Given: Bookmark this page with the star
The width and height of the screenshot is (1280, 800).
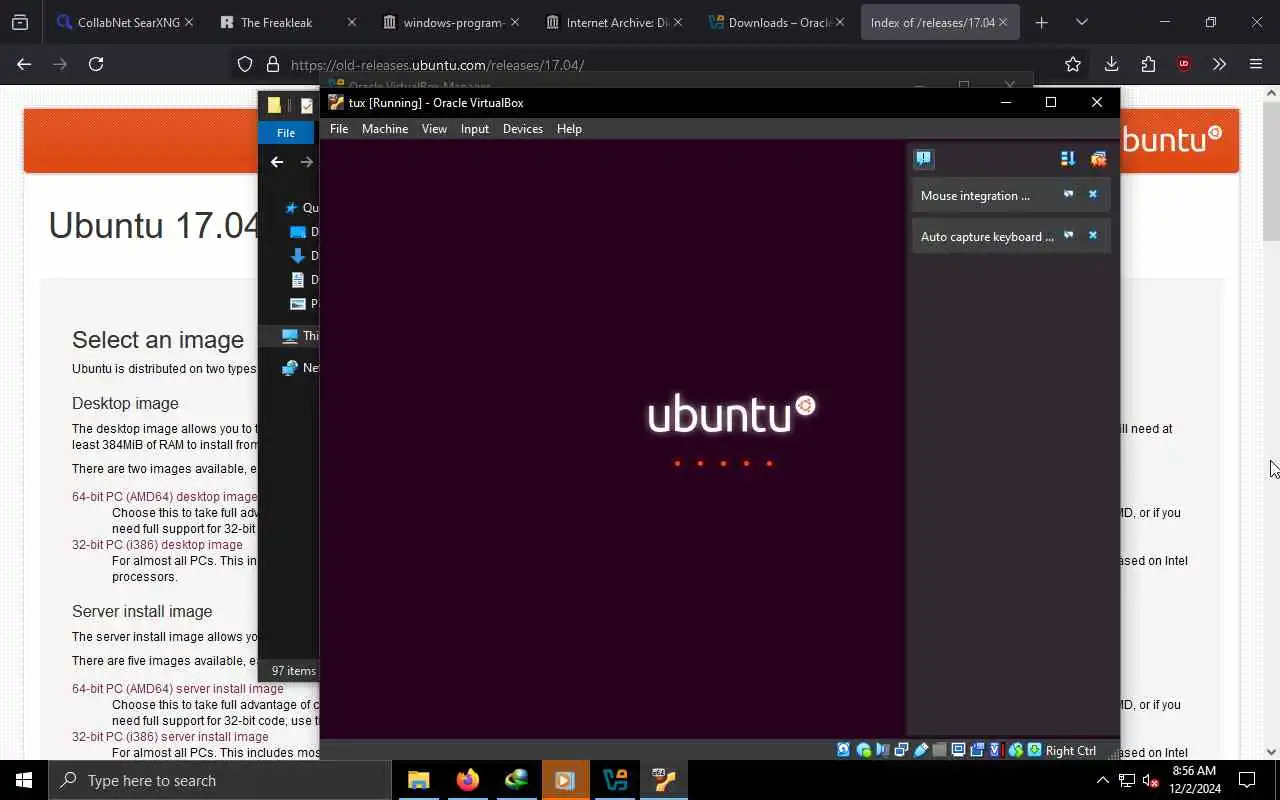Looking at the screenshot, I should (1073, 64).
